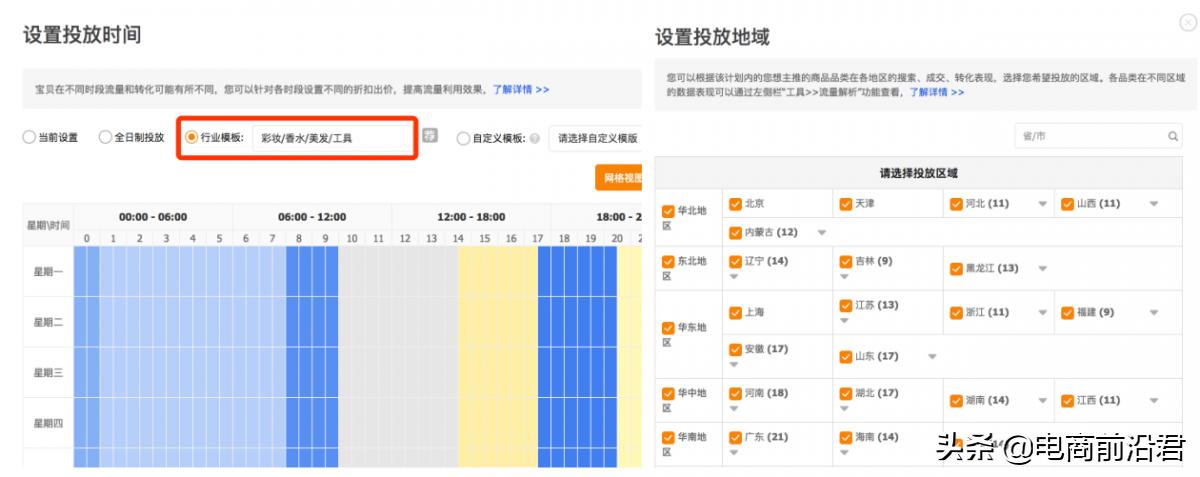This screenshot has width=1200, height=477.
Task: Toggle the 上海 checkbox
Action: [735, 312]
